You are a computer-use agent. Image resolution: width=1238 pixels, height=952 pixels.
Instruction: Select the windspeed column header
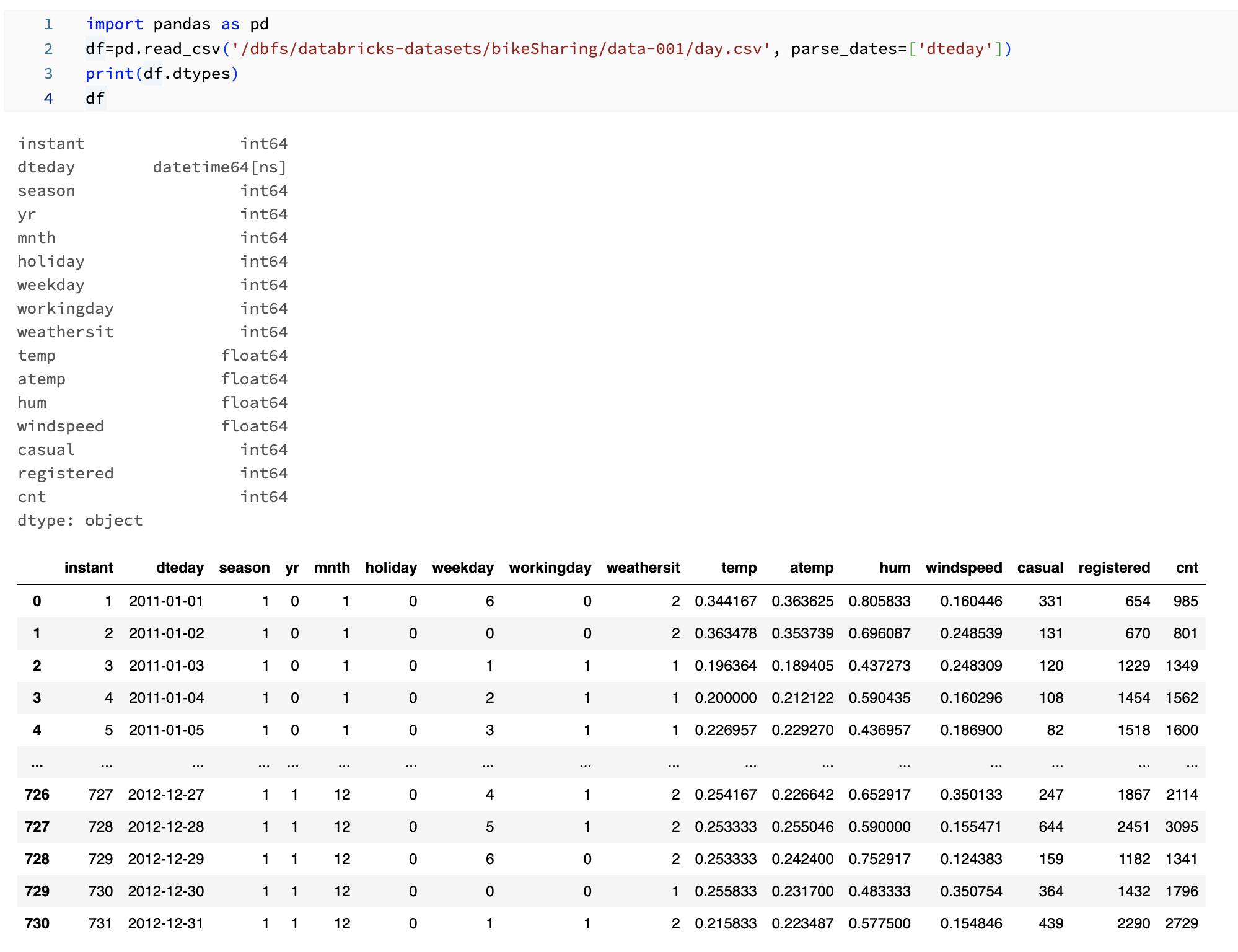964,568
